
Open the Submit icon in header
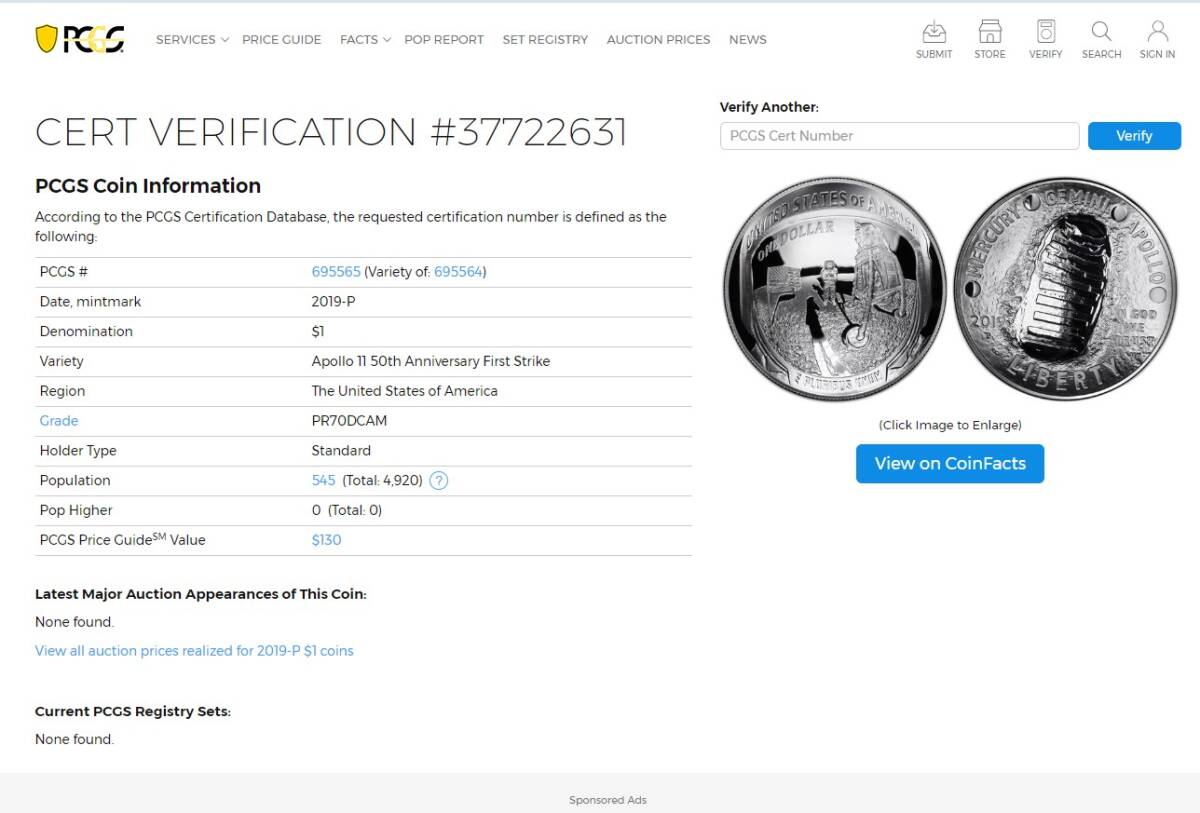934,39
